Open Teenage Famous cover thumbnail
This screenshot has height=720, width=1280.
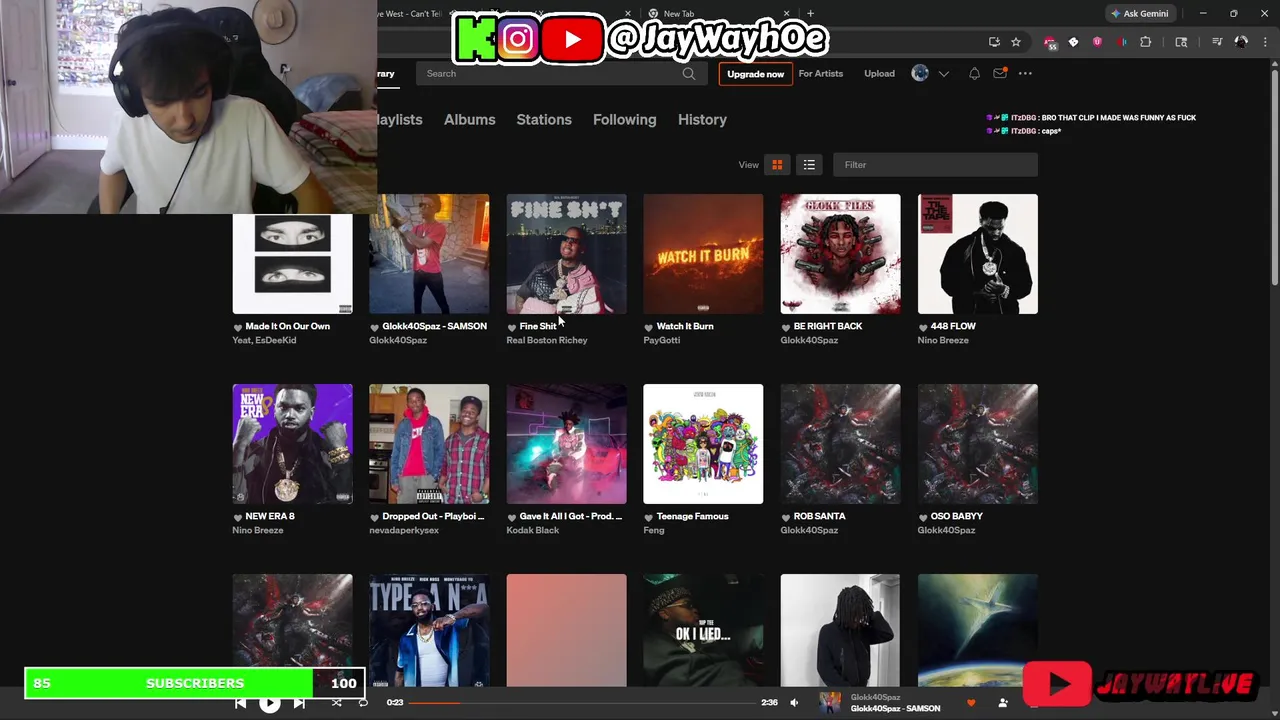click(x=703, y=444)
